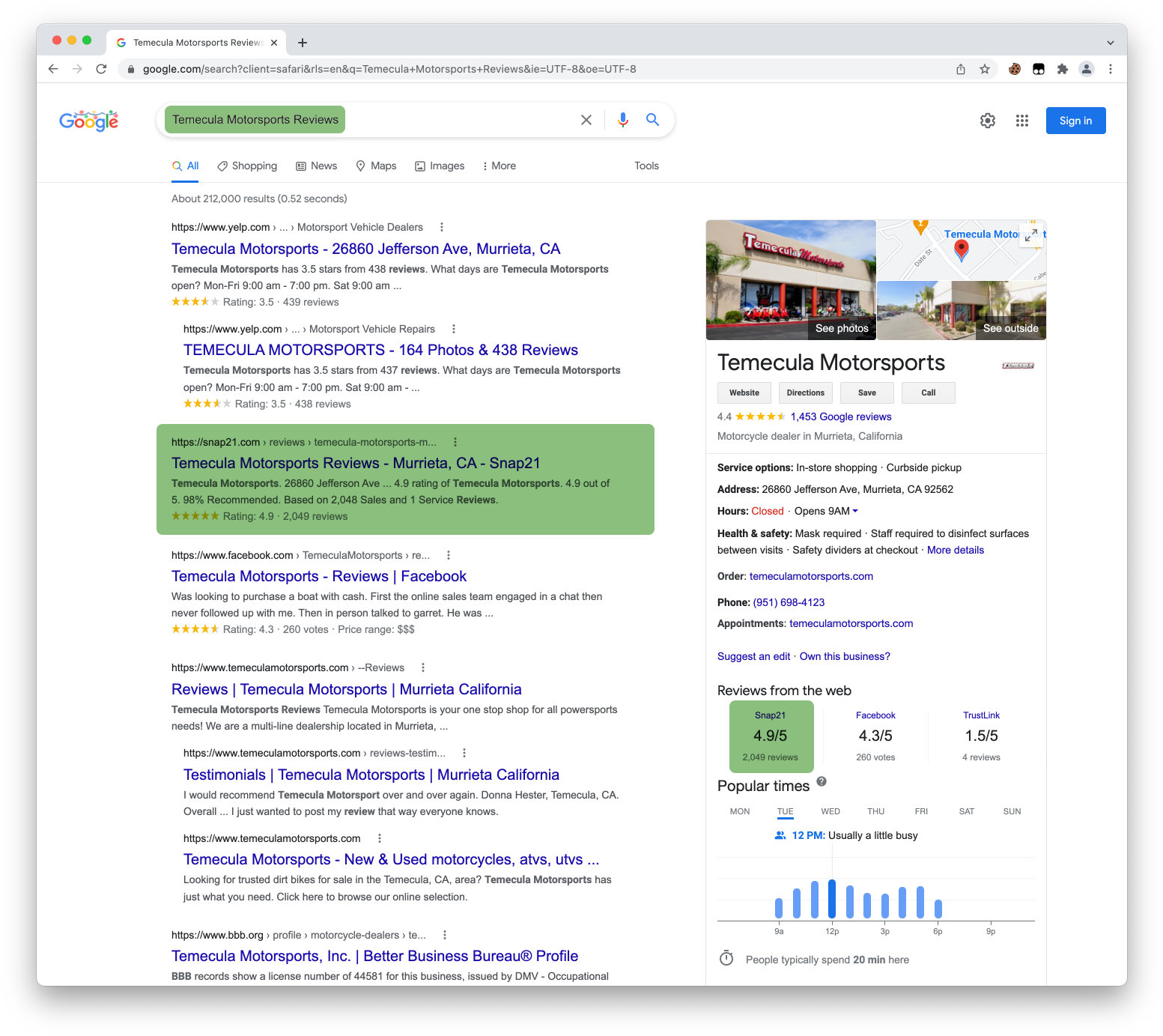
Task: Open options for first Yelp result
Action: coord(442,227)
